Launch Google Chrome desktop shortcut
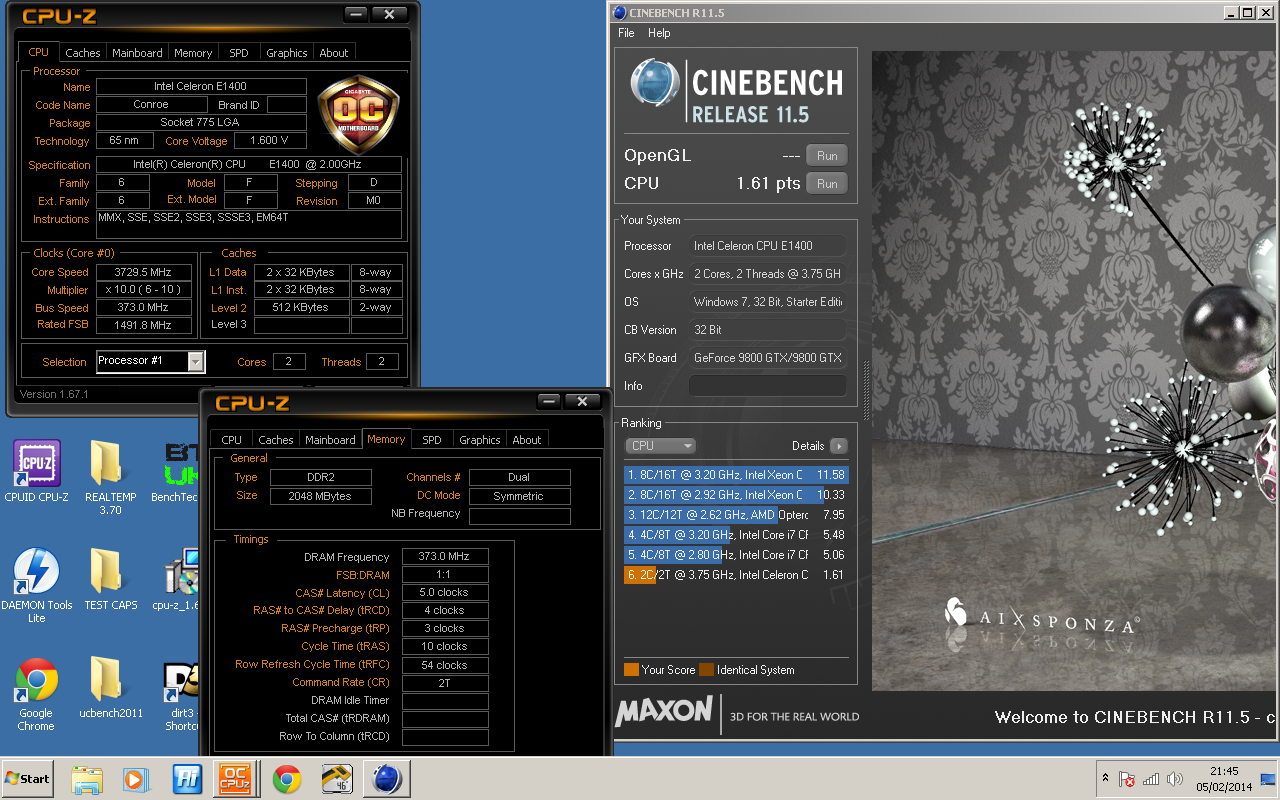Screen dimensions: 1280x800 36,695
